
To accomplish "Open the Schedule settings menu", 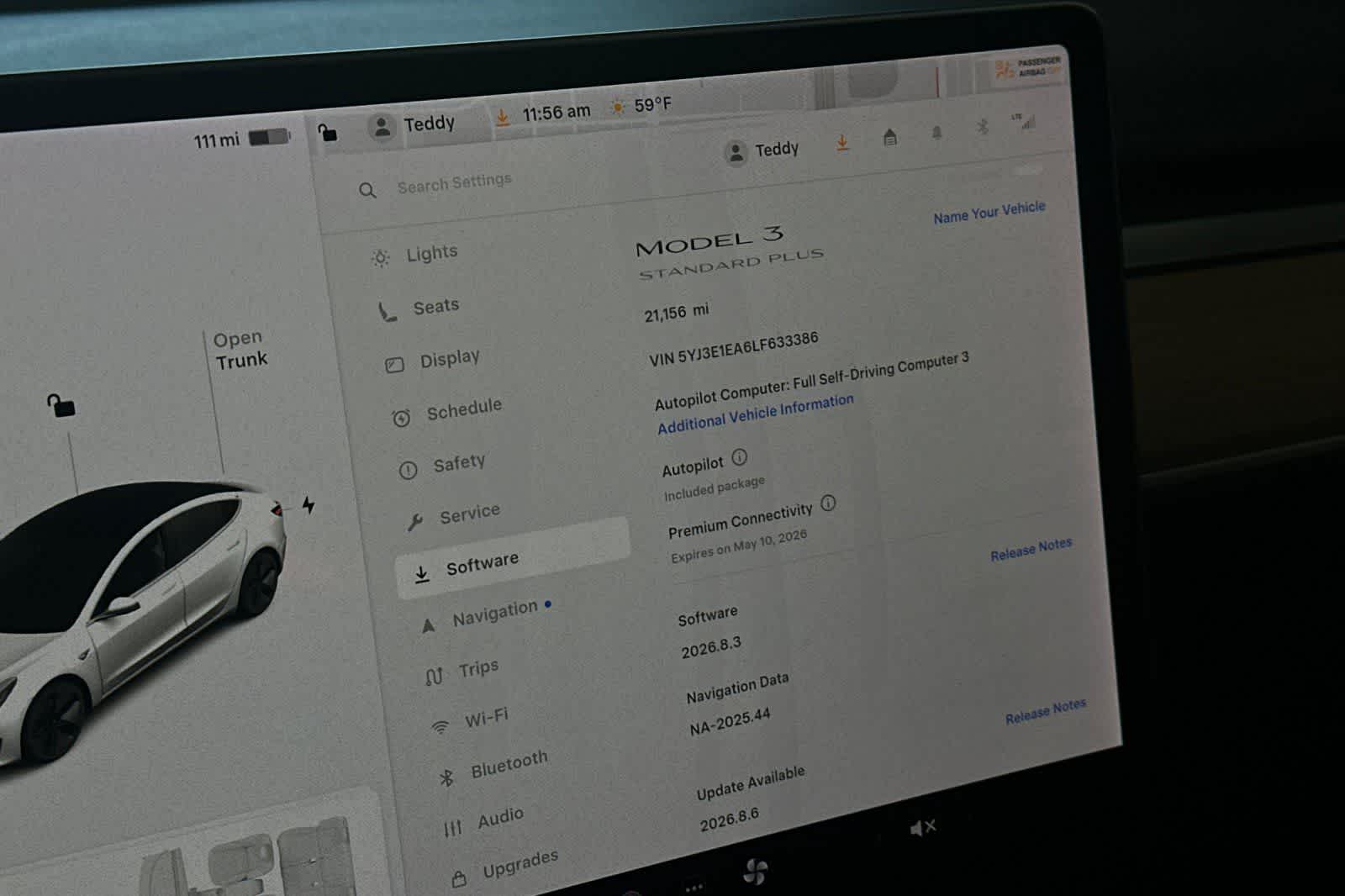I will point(447,412).
